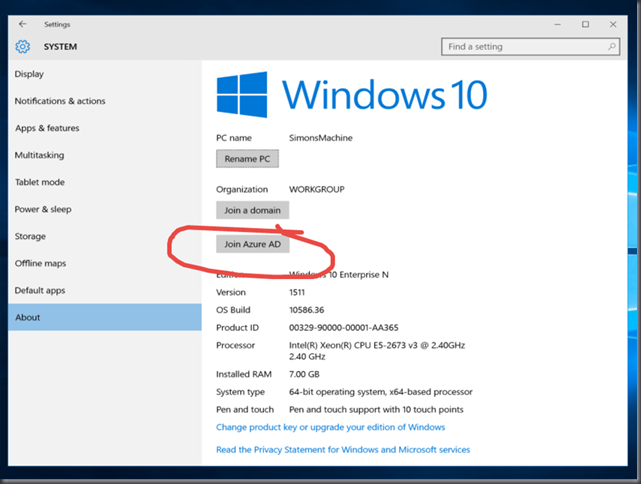The height and width of the screenshot is (484, 641).
Task: Click the Organization label
Action: click(x=242, y=189)
